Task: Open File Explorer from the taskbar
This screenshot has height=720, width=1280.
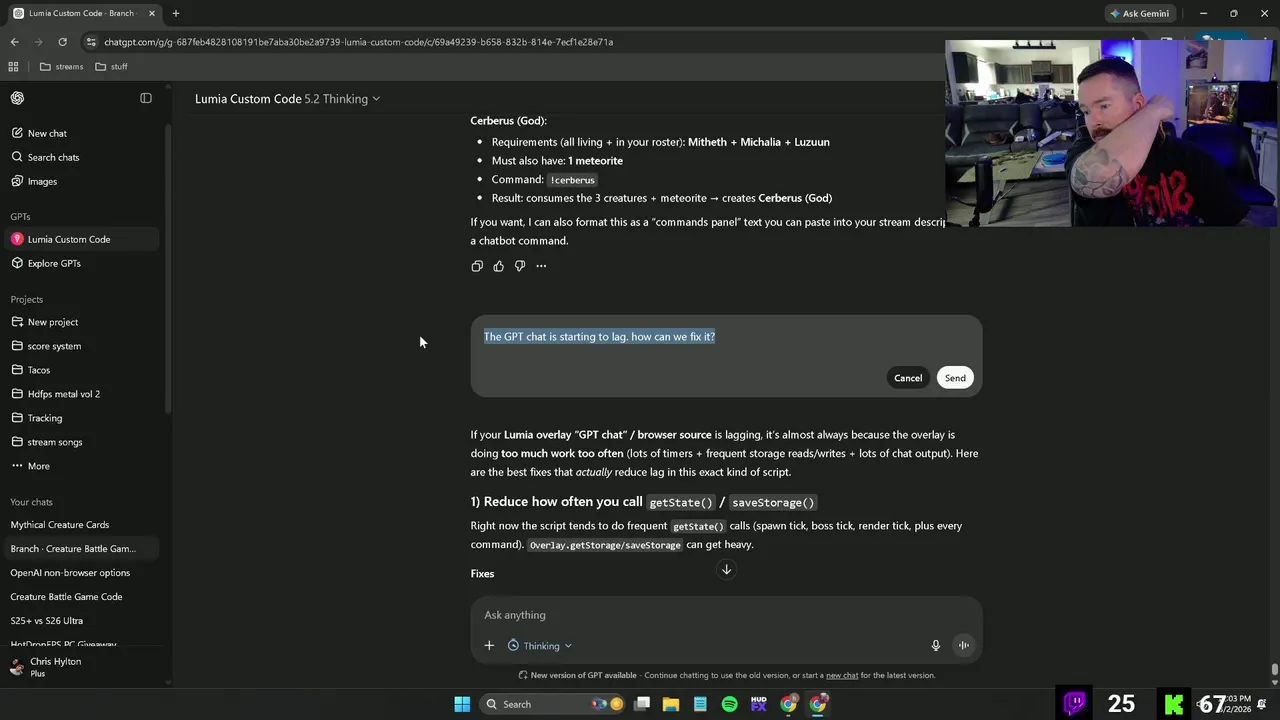Action: point(671,704)
